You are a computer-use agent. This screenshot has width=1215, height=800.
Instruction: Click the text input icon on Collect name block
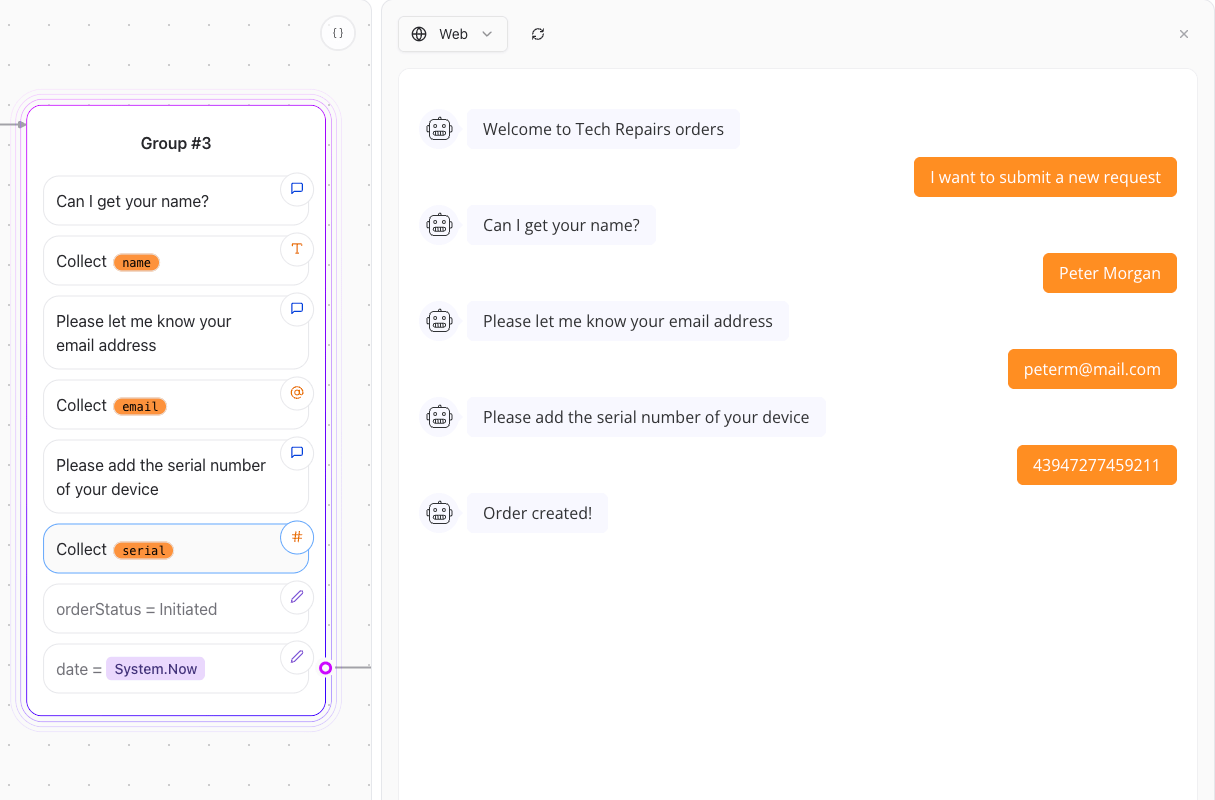pos(297,249)
